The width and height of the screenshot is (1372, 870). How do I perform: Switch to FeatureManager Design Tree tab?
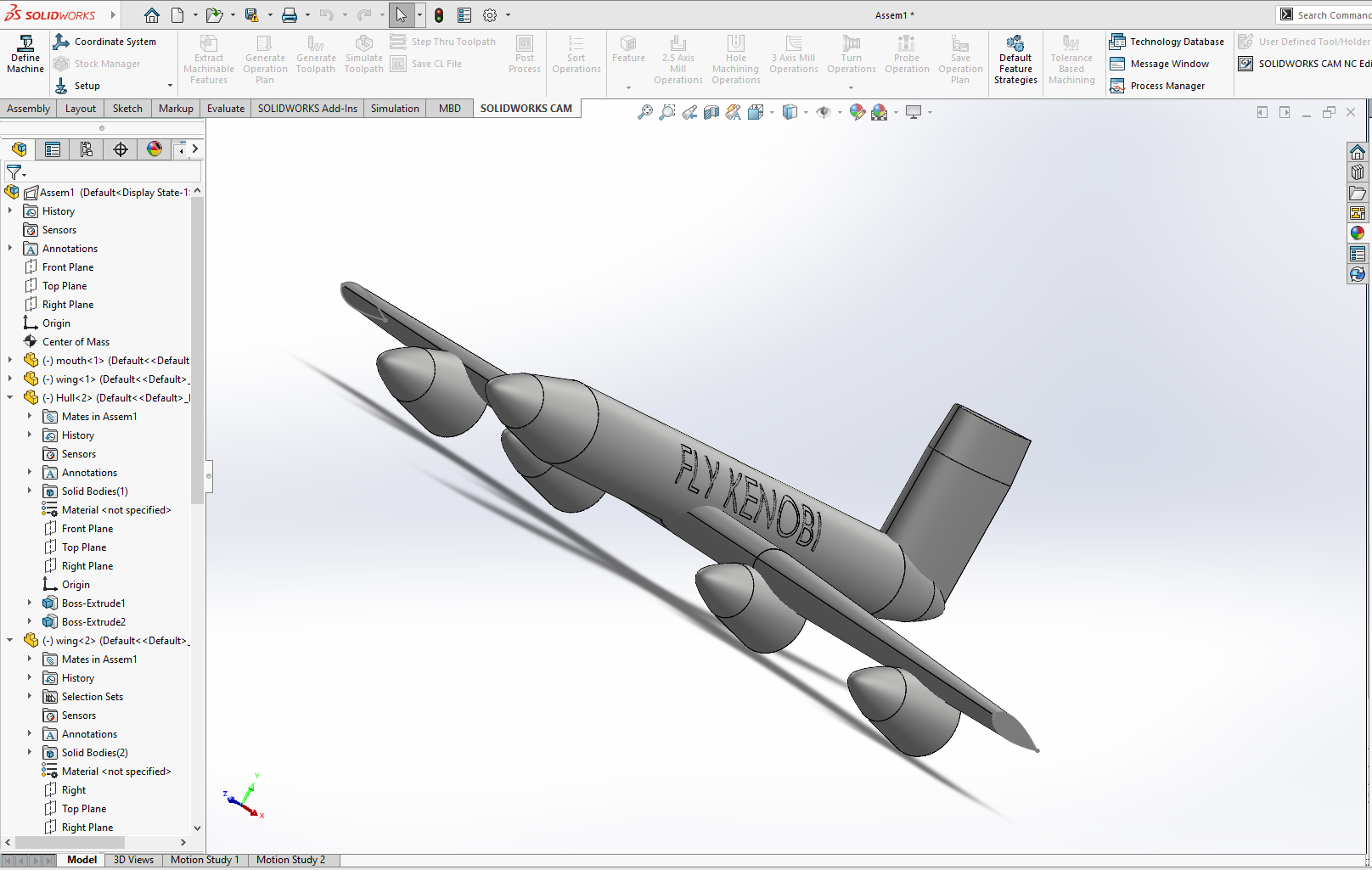click(19, 149)
